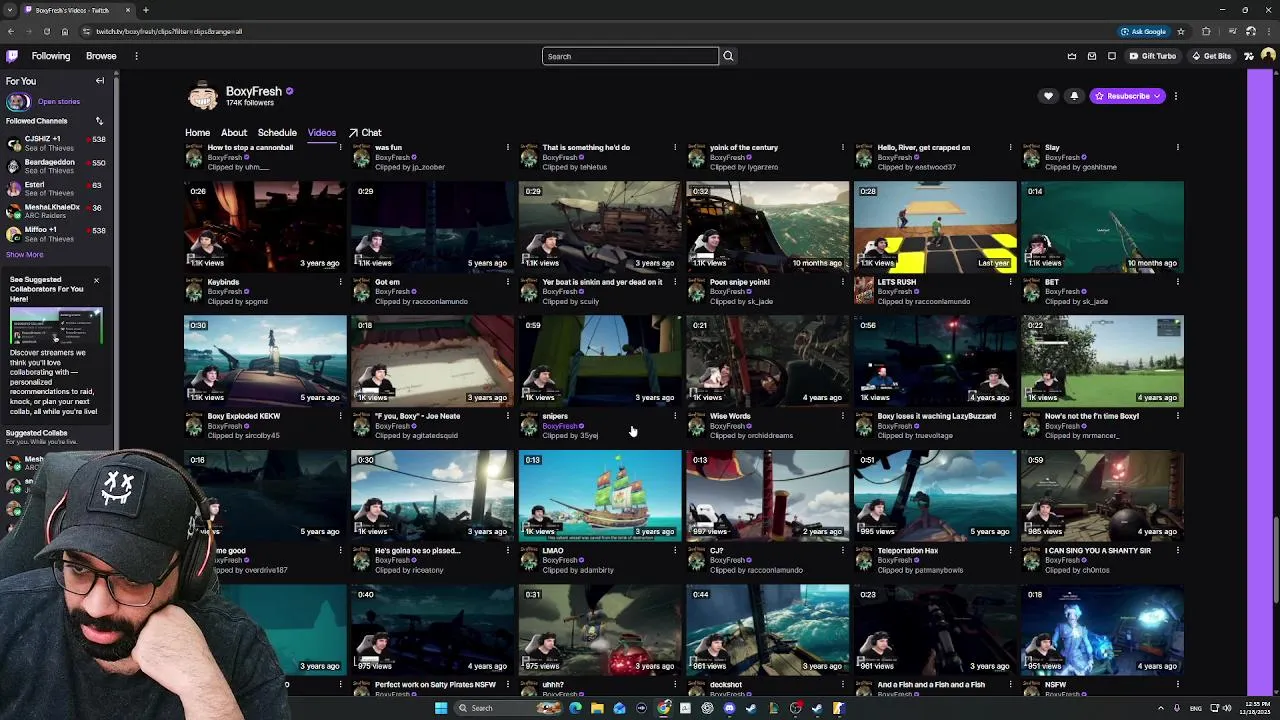Screen dimensions: 1280x720
Task: Click the BoxyFresh channel avatar
Action: click(202, 95)
